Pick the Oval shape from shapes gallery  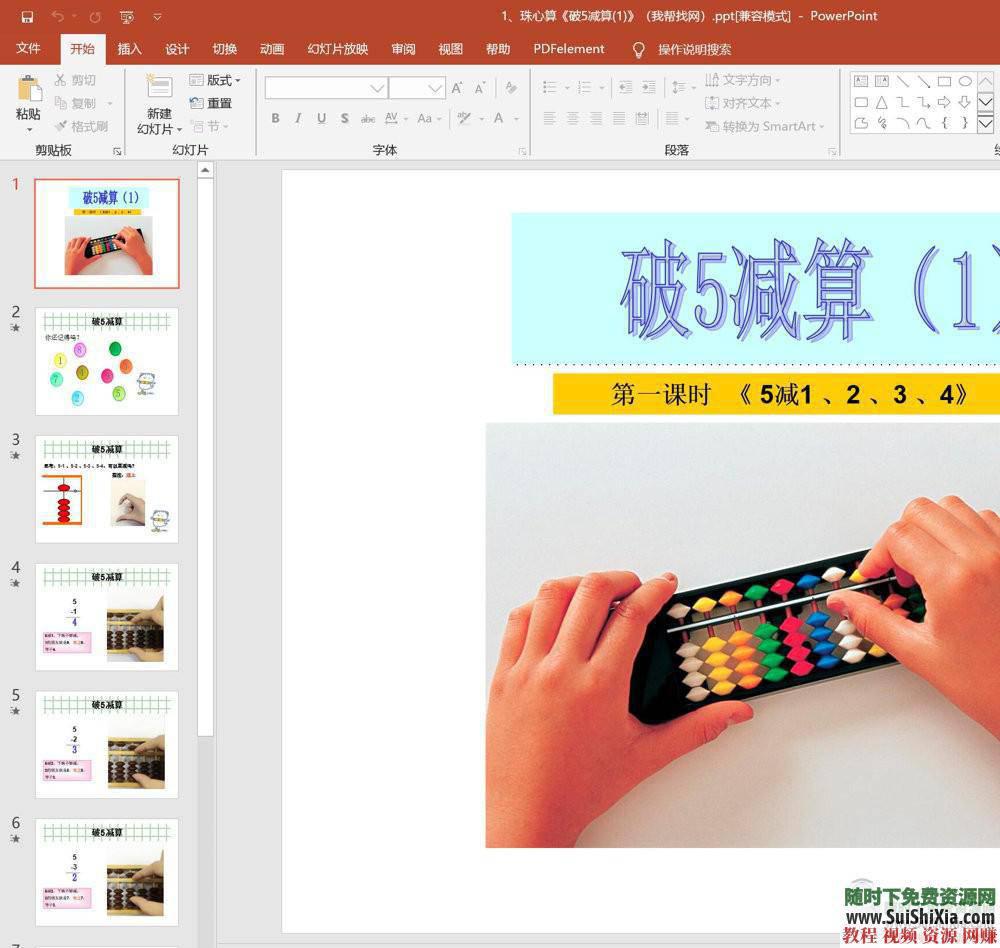point(965,80)
